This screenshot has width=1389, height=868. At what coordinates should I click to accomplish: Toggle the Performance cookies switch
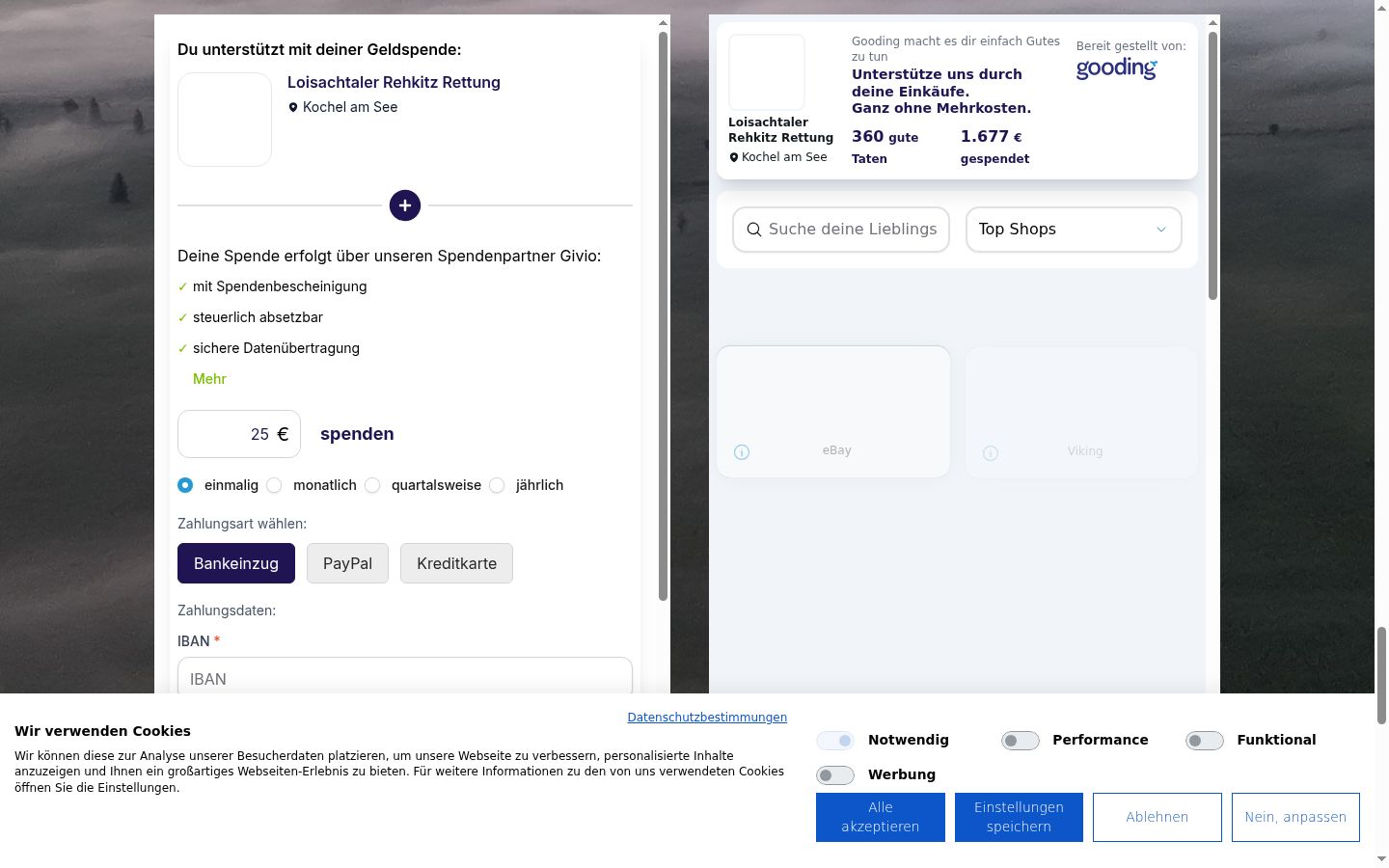point(1021,741)
